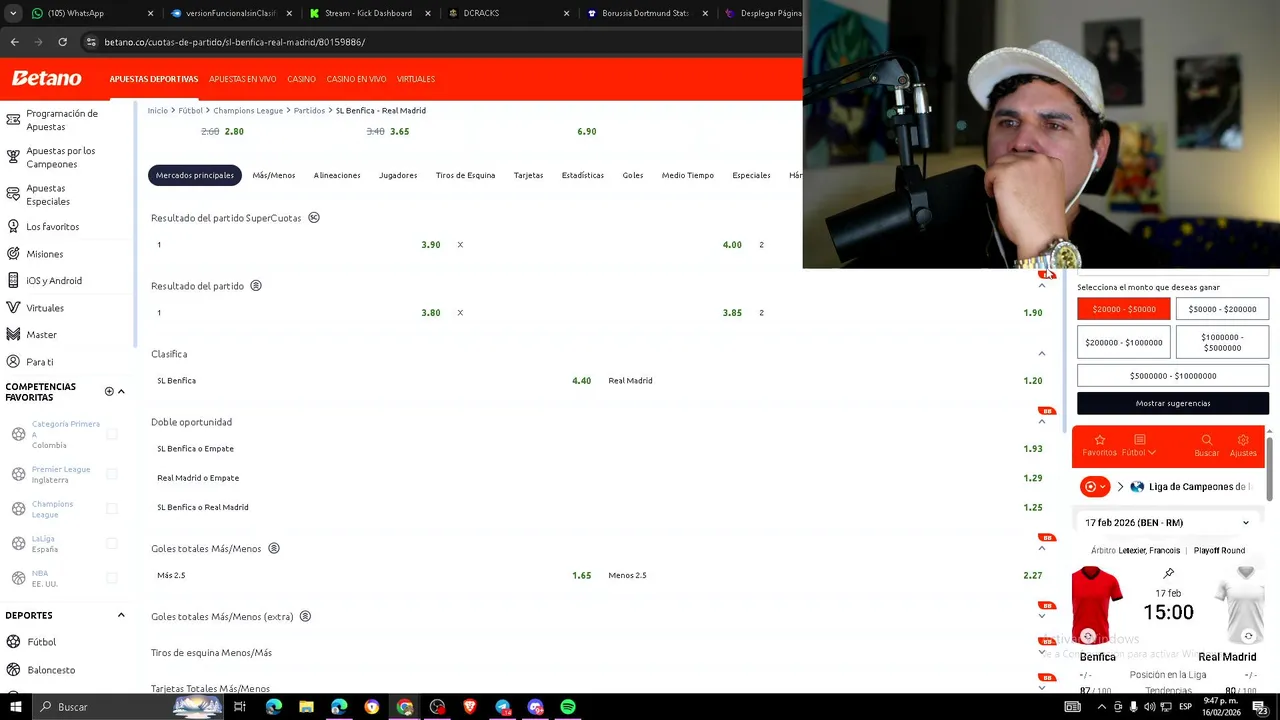Collapse the Deportes section
The width and height of the screenshot is (1280, 720).
pyautogui.click(x=121, y=615)
